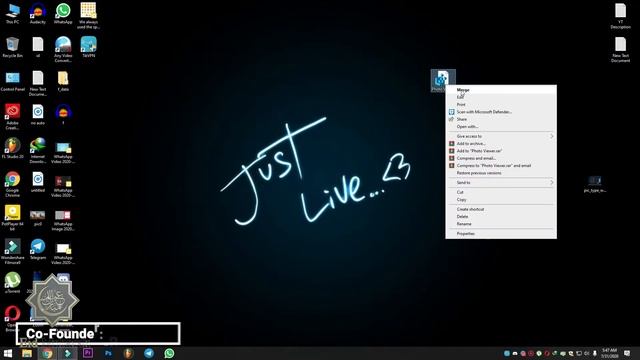Open WhatsApp from the taskbar
This screenshot has height=360, width=640.
coord(169,353)
